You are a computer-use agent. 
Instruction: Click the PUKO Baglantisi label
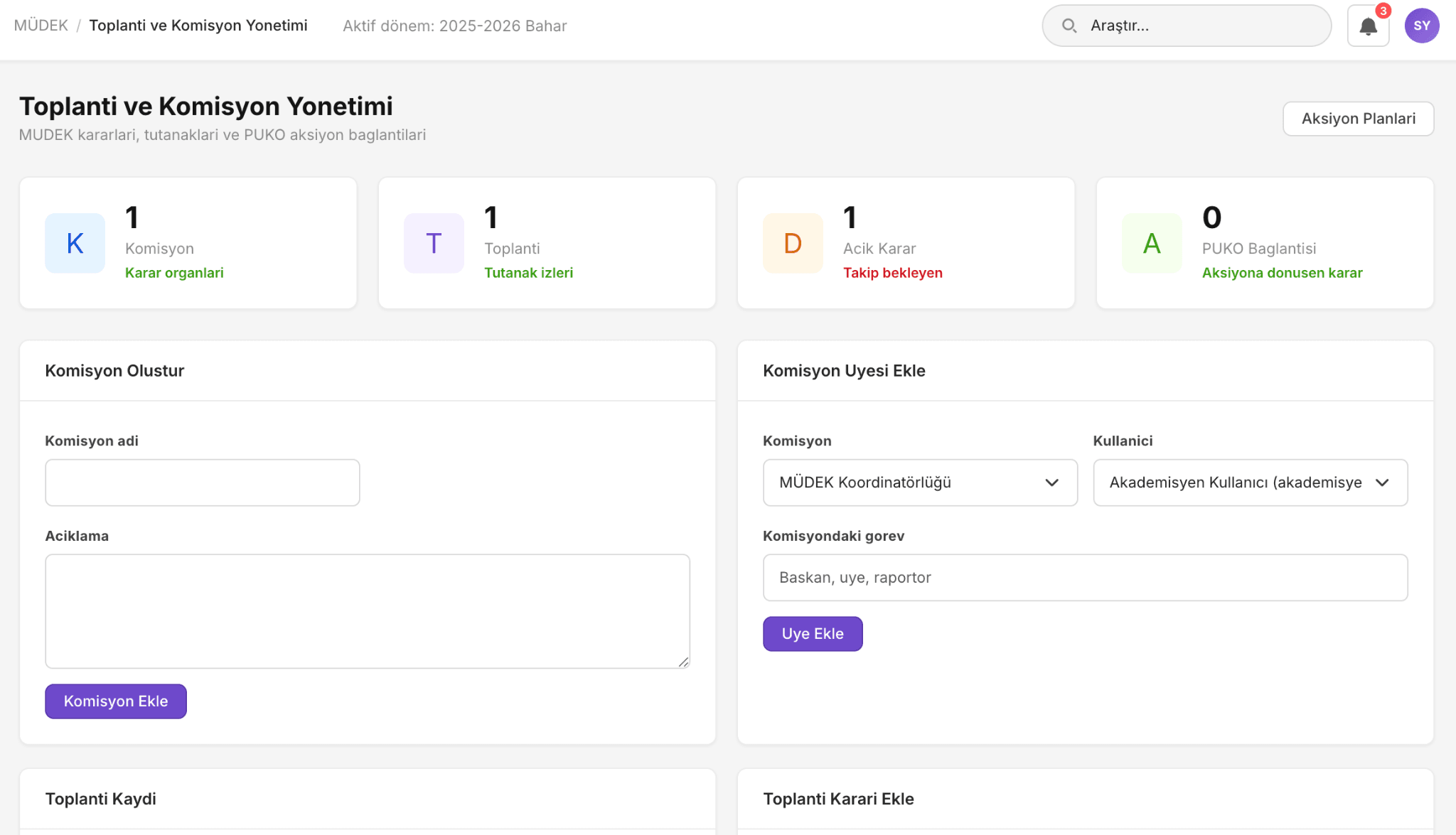pos(1259,249)
